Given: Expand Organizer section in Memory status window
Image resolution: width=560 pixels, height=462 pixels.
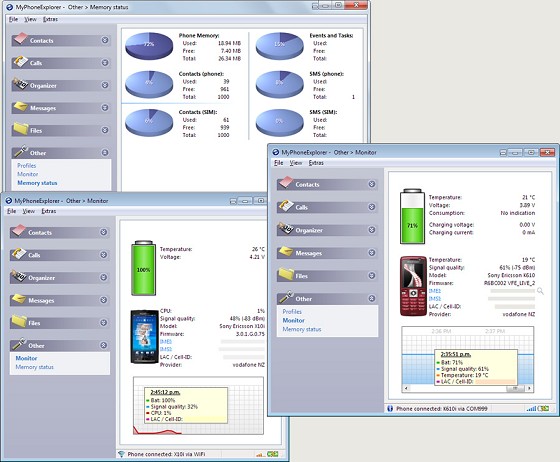Looking at the screenshot, I should 105,85.
